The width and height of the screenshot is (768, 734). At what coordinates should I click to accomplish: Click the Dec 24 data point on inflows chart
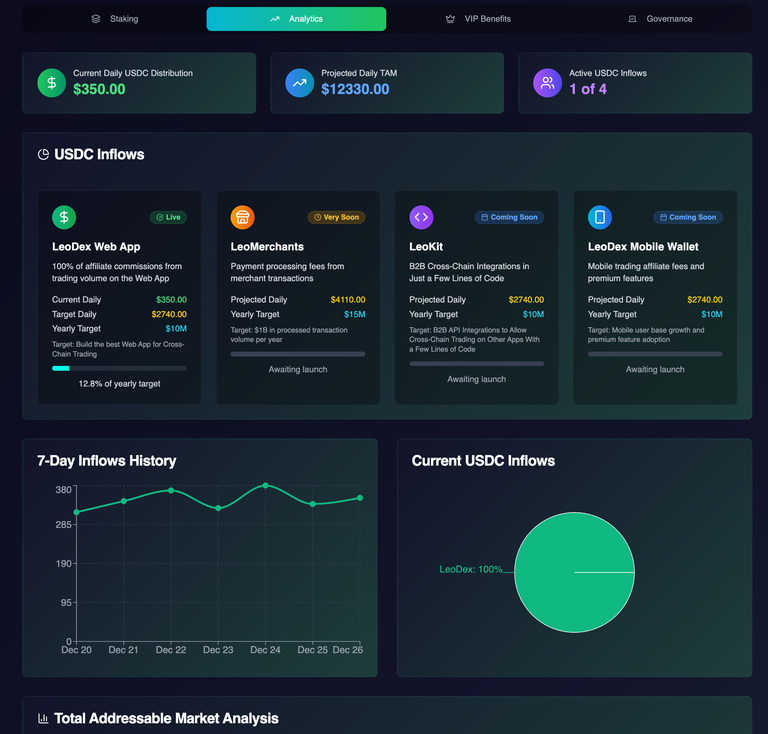[x=265, y=486]
